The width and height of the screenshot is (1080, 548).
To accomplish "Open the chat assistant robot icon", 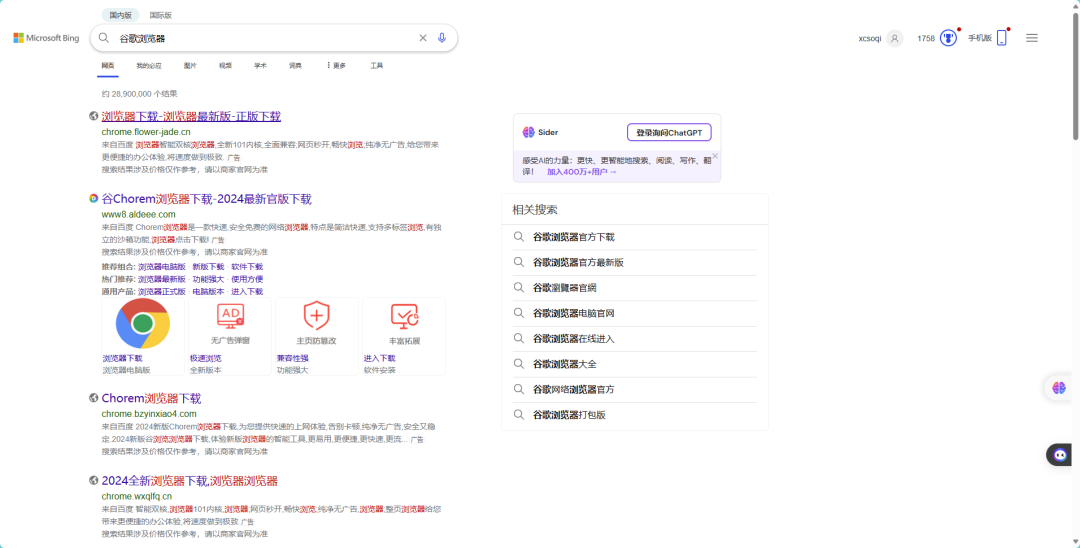I will point(1060,455).
